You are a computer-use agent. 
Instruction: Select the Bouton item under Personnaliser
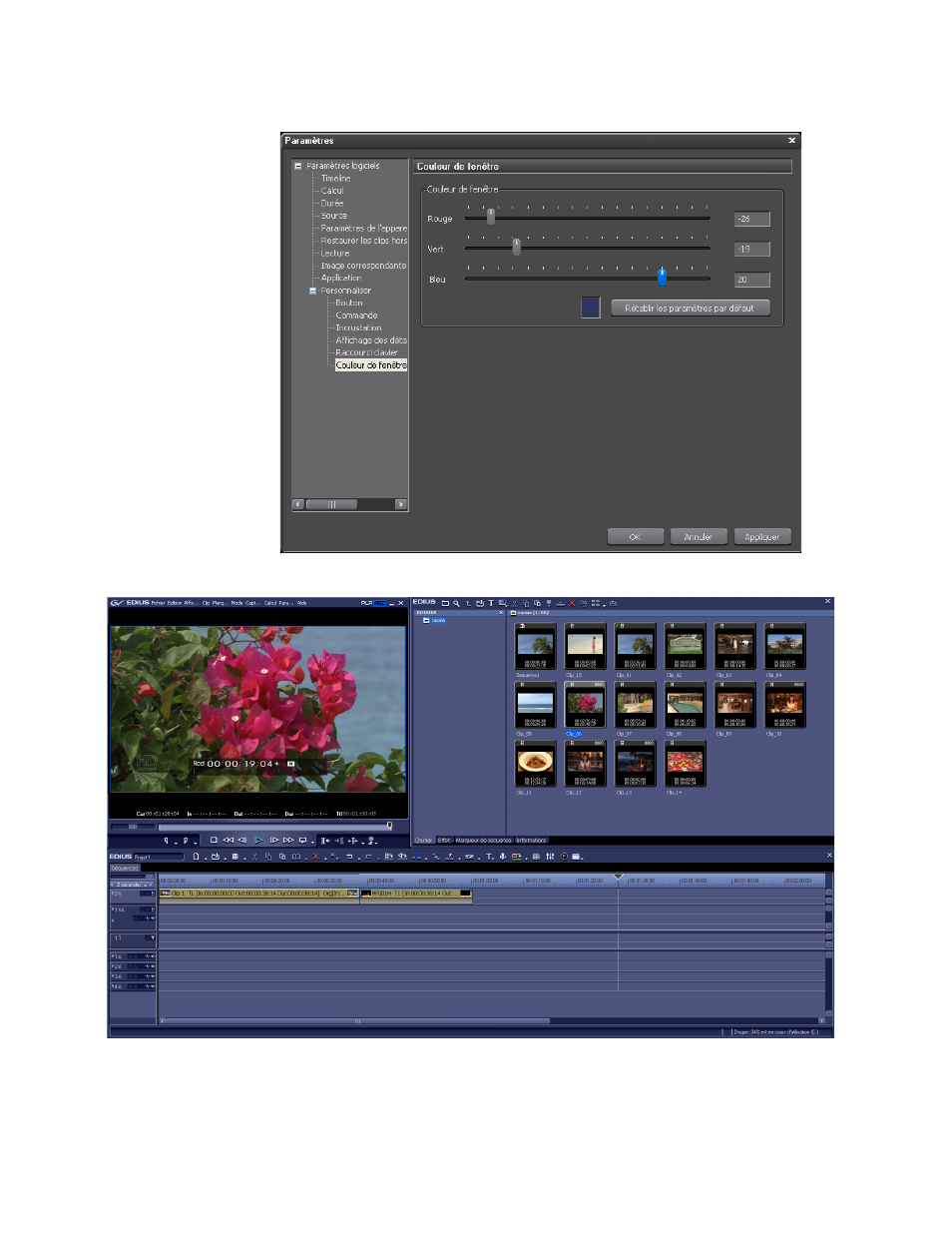[x=349, y=304]
